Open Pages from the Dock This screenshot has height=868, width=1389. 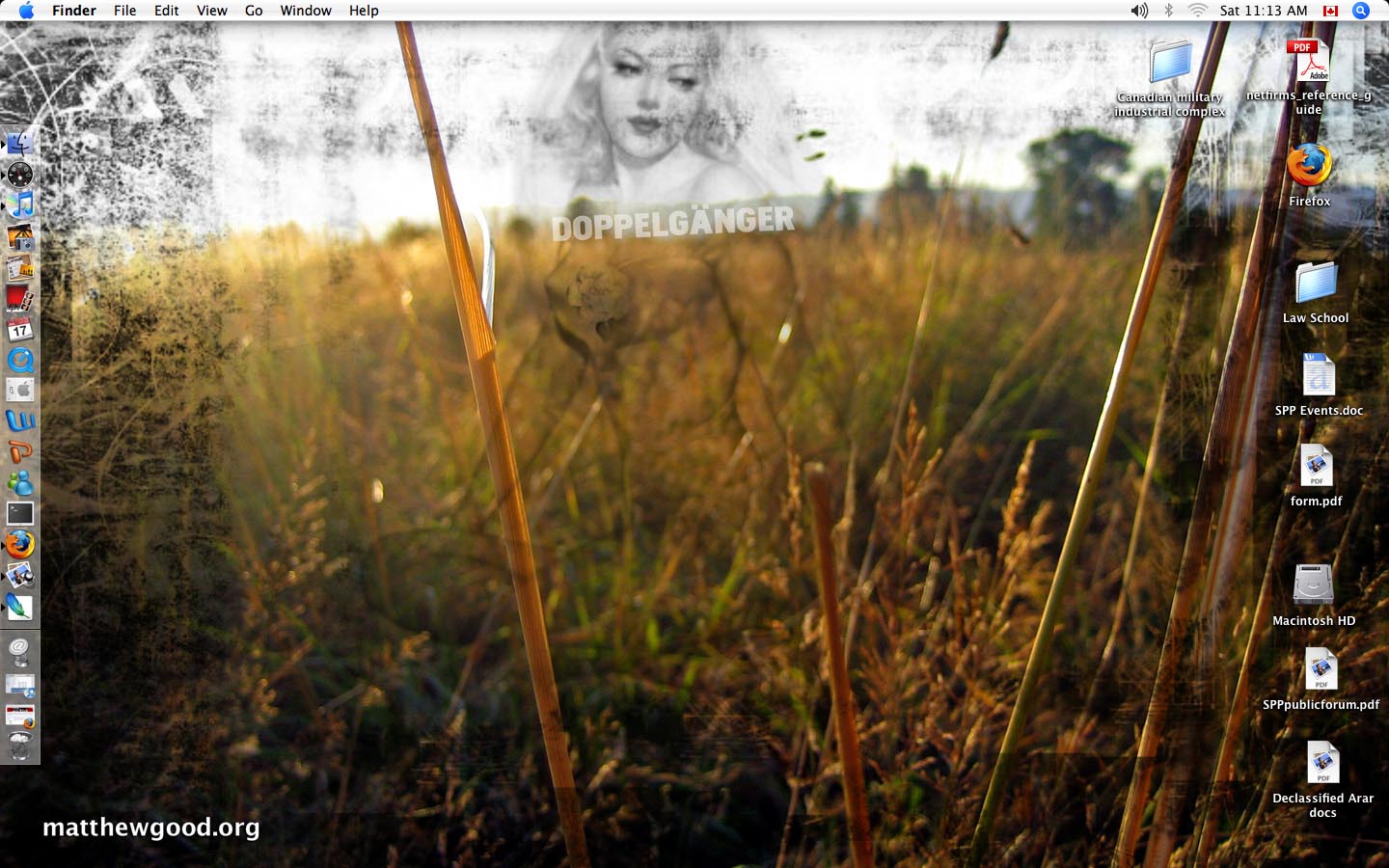(20, 267)
